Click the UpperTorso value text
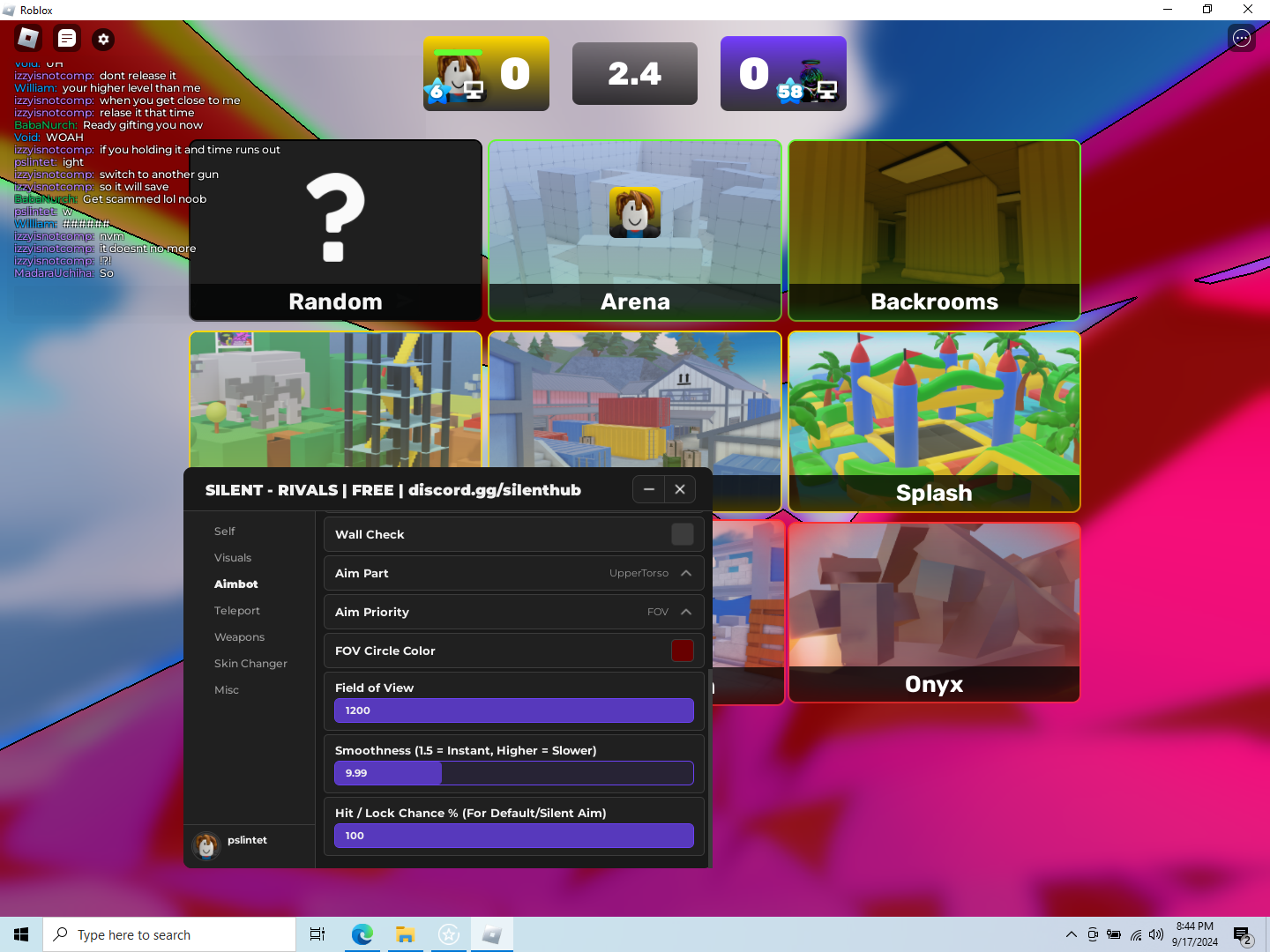 pyautogui.click(x=639, y=573)
